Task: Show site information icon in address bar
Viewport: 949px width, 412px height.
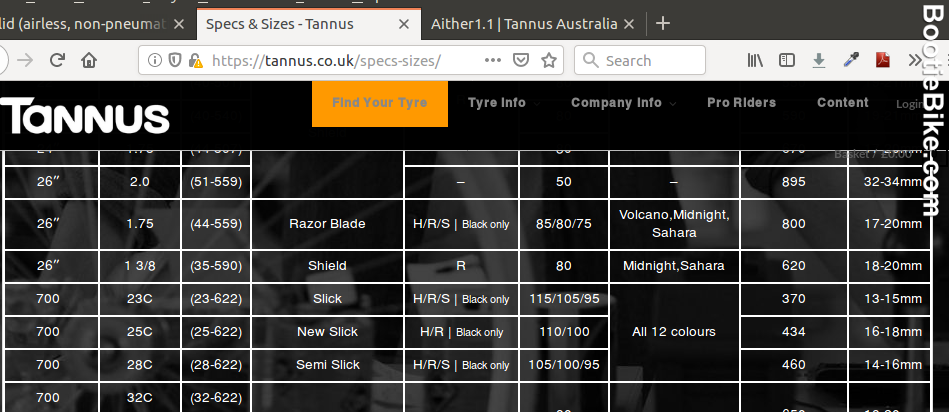Action: click(x=155, y=60)
